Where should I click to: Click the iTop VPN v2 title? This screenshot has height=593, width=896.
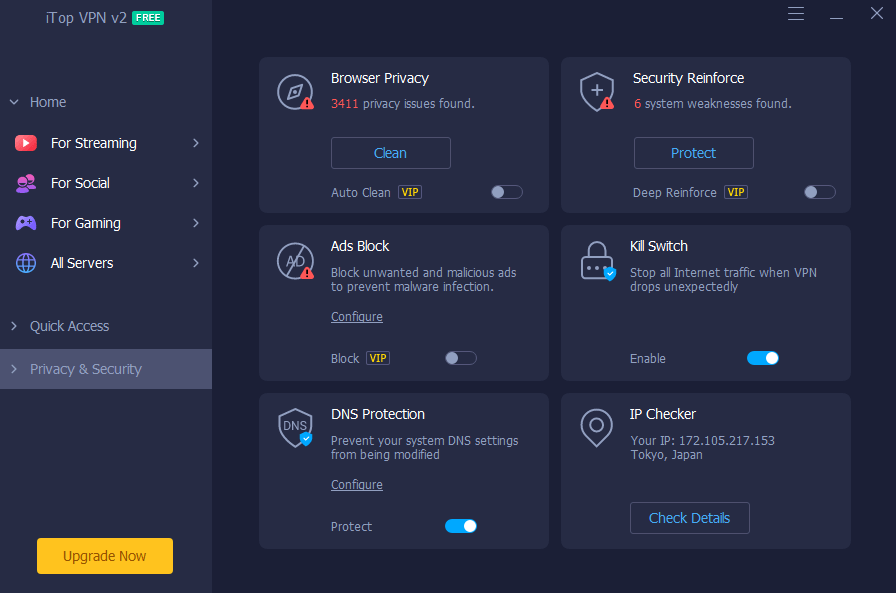coord(86,18)
